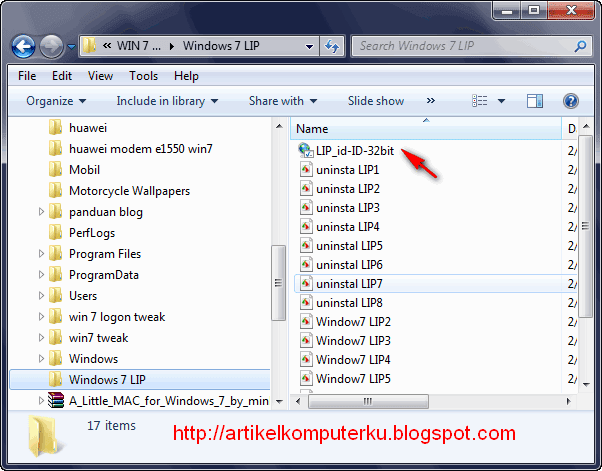Toggle the preview pane
602x471 pixels.
coord(535,101)
